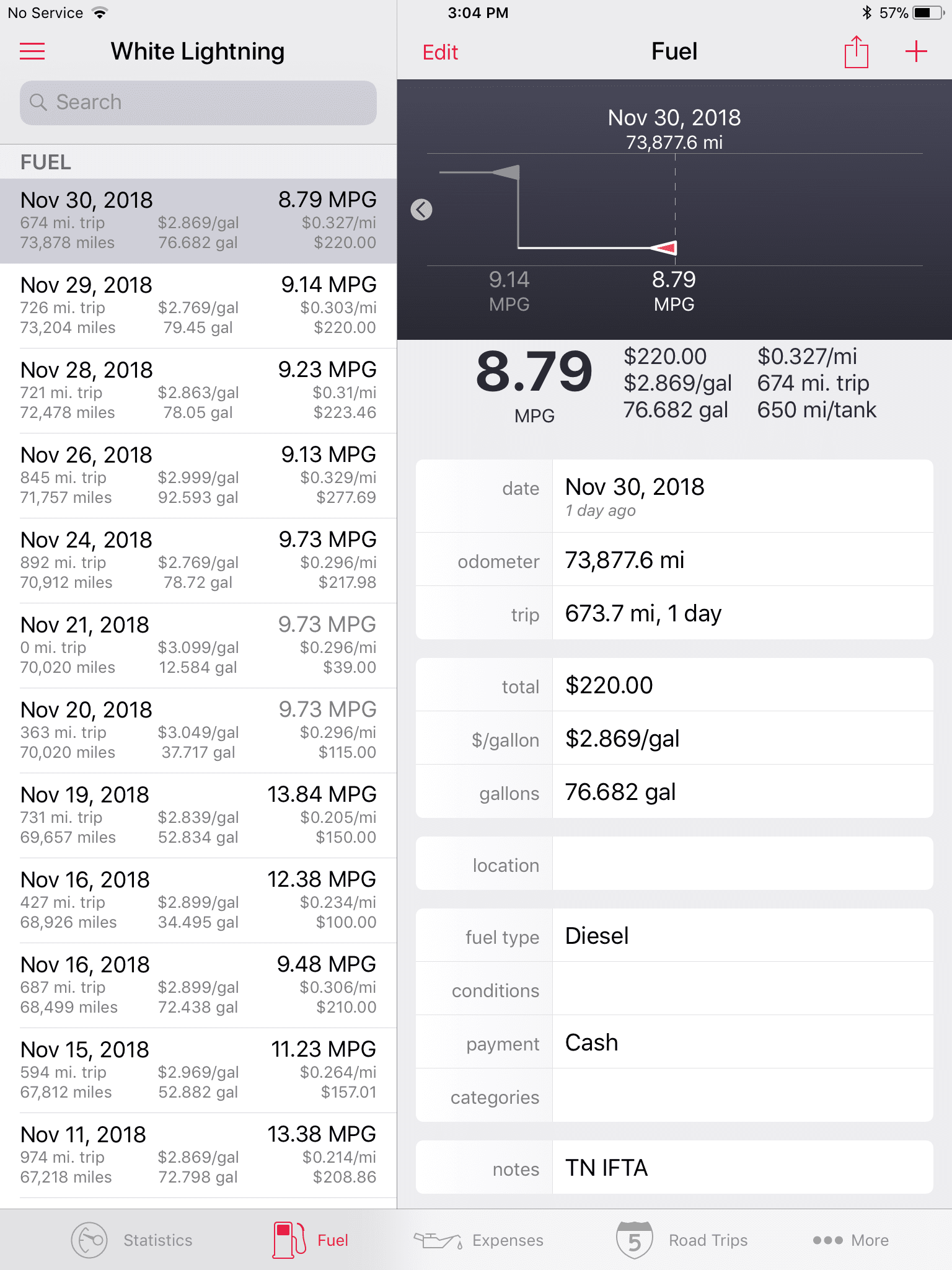Select the Nov 29, 2018 fuel entry
The image size is (952, 1270).
[x=198, y=306]
